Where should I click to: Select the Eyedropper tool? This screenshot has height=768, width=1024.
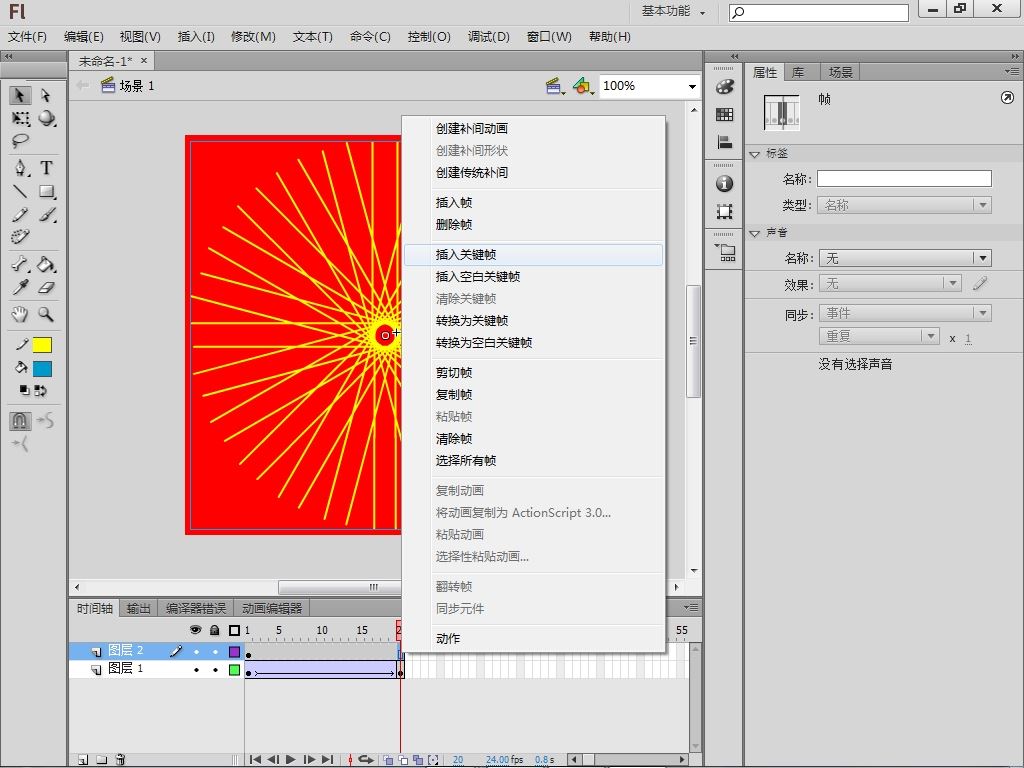click(x=20, y=287)
